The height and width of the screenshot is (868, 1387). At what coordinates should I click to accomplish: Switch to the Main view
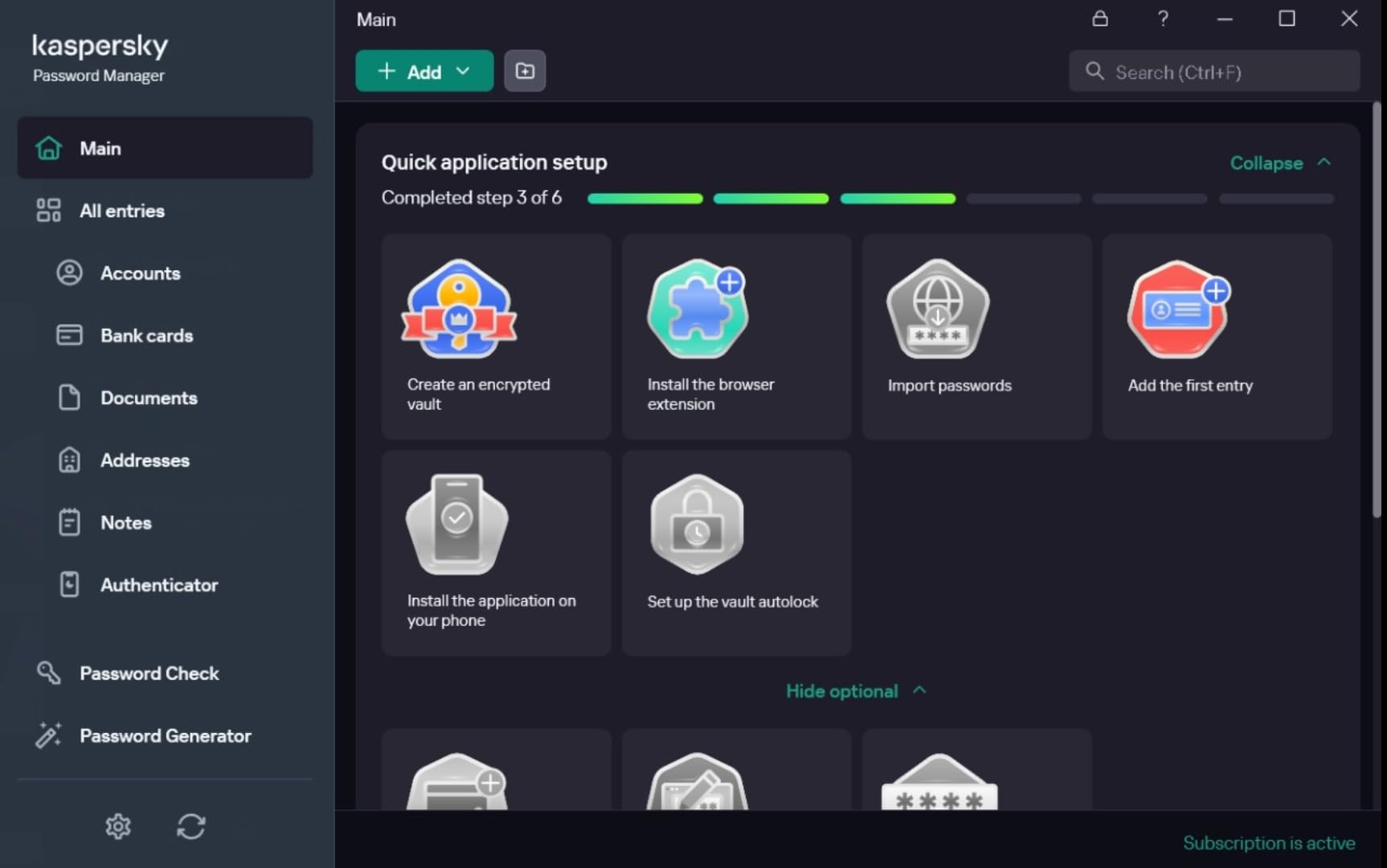point(100,148)
